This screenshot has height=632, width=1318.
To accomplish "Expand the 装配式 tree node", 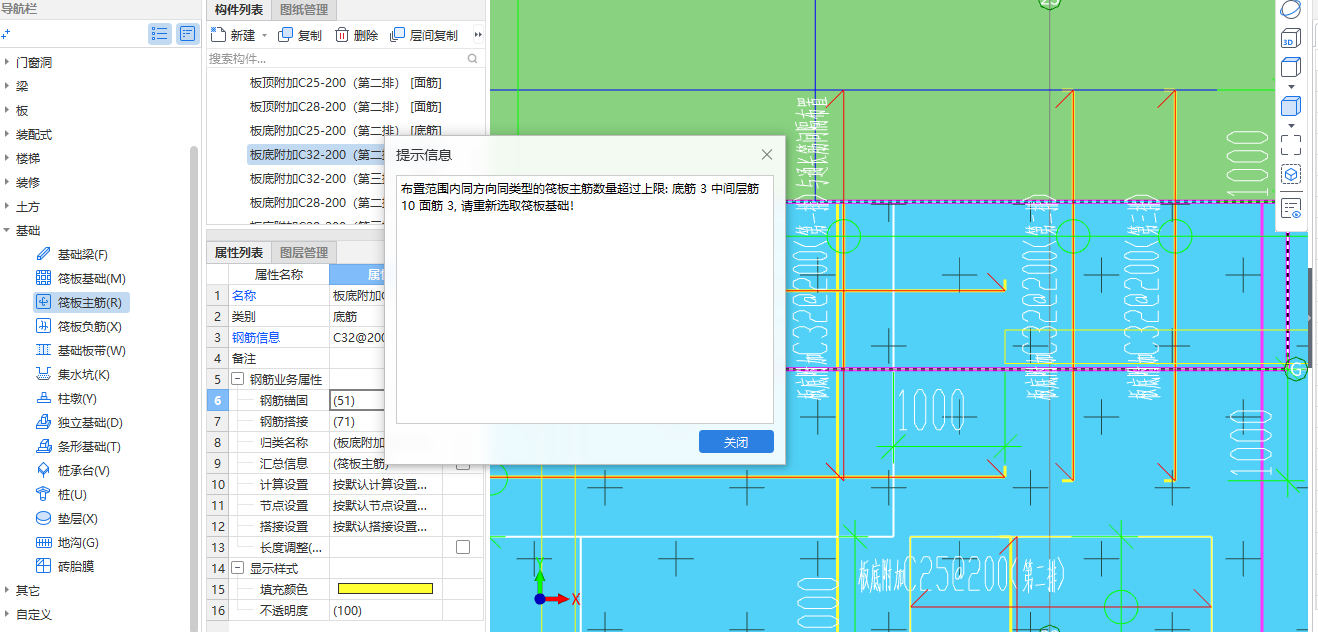I will 6,134.
